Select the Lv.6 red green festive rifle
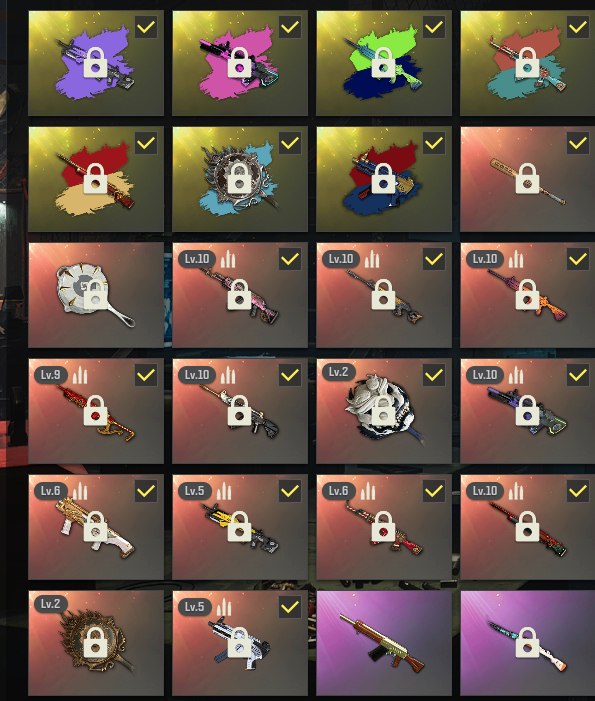The image size is (595, 701). (x=384, y=527)
